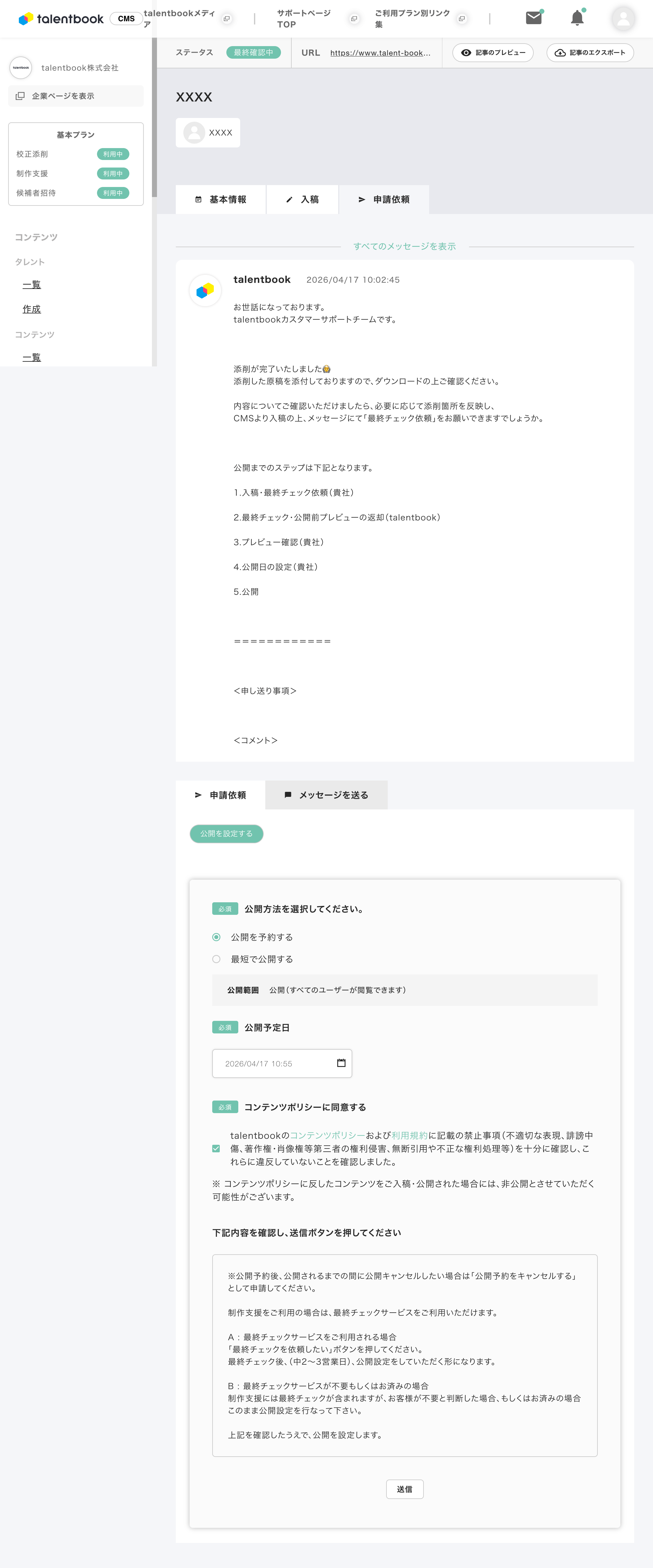
Task: Click the 送信 button
Action: click(x=404, y=1489)
